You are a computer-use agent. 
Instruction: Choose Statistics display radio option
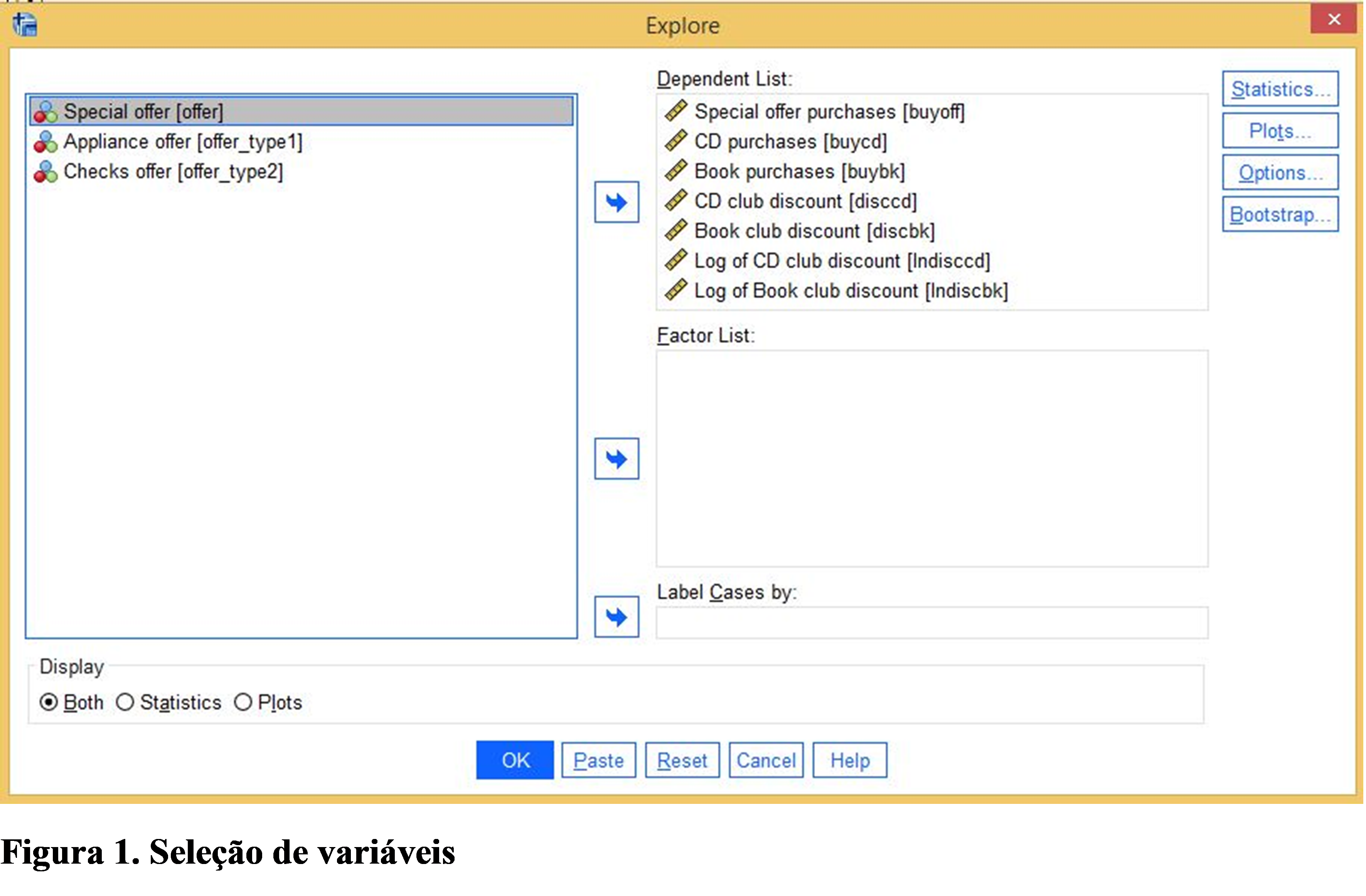(x=125, y=702)
